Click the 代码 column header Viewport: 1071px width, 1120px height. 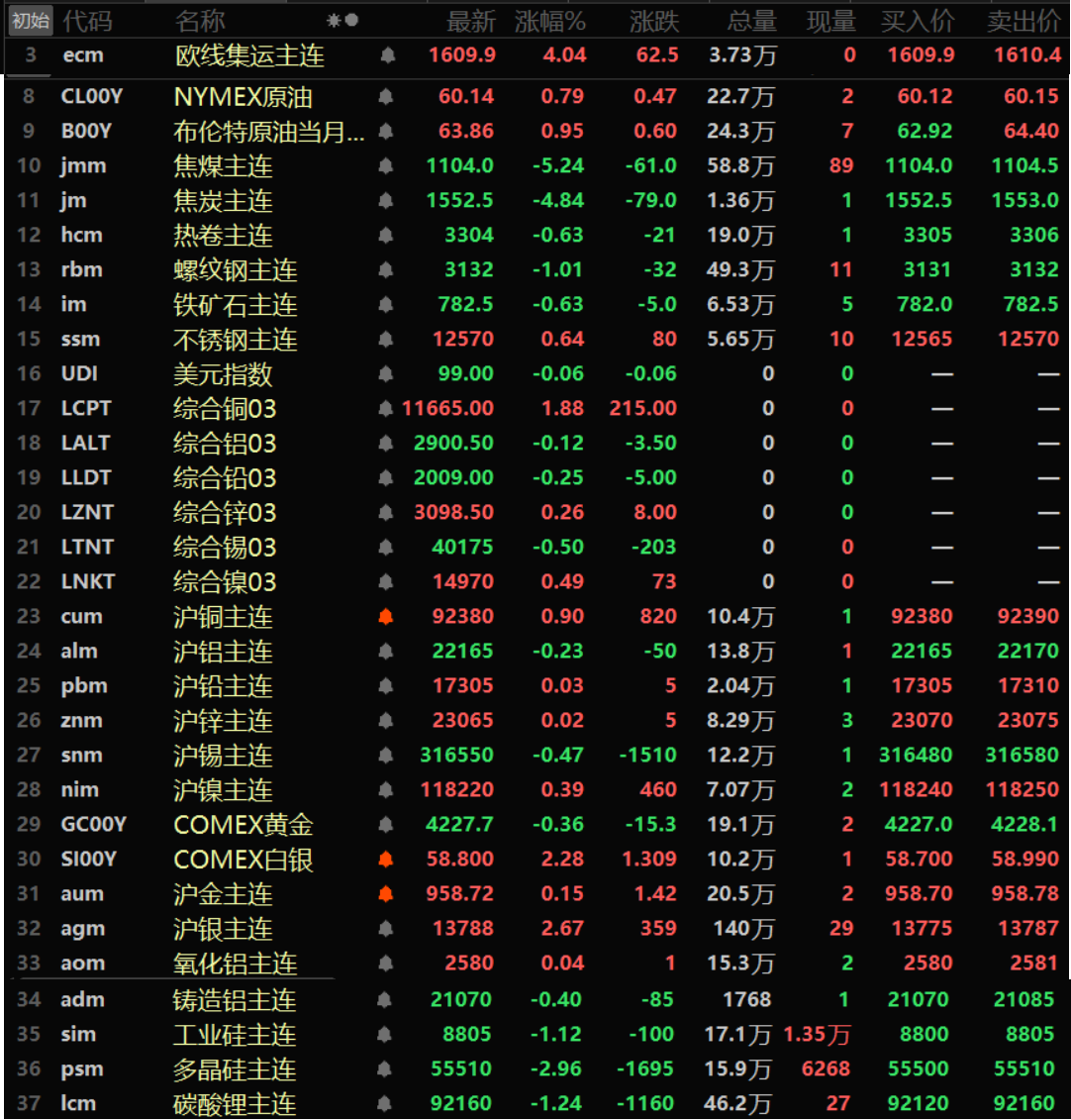tap(87, 21)
